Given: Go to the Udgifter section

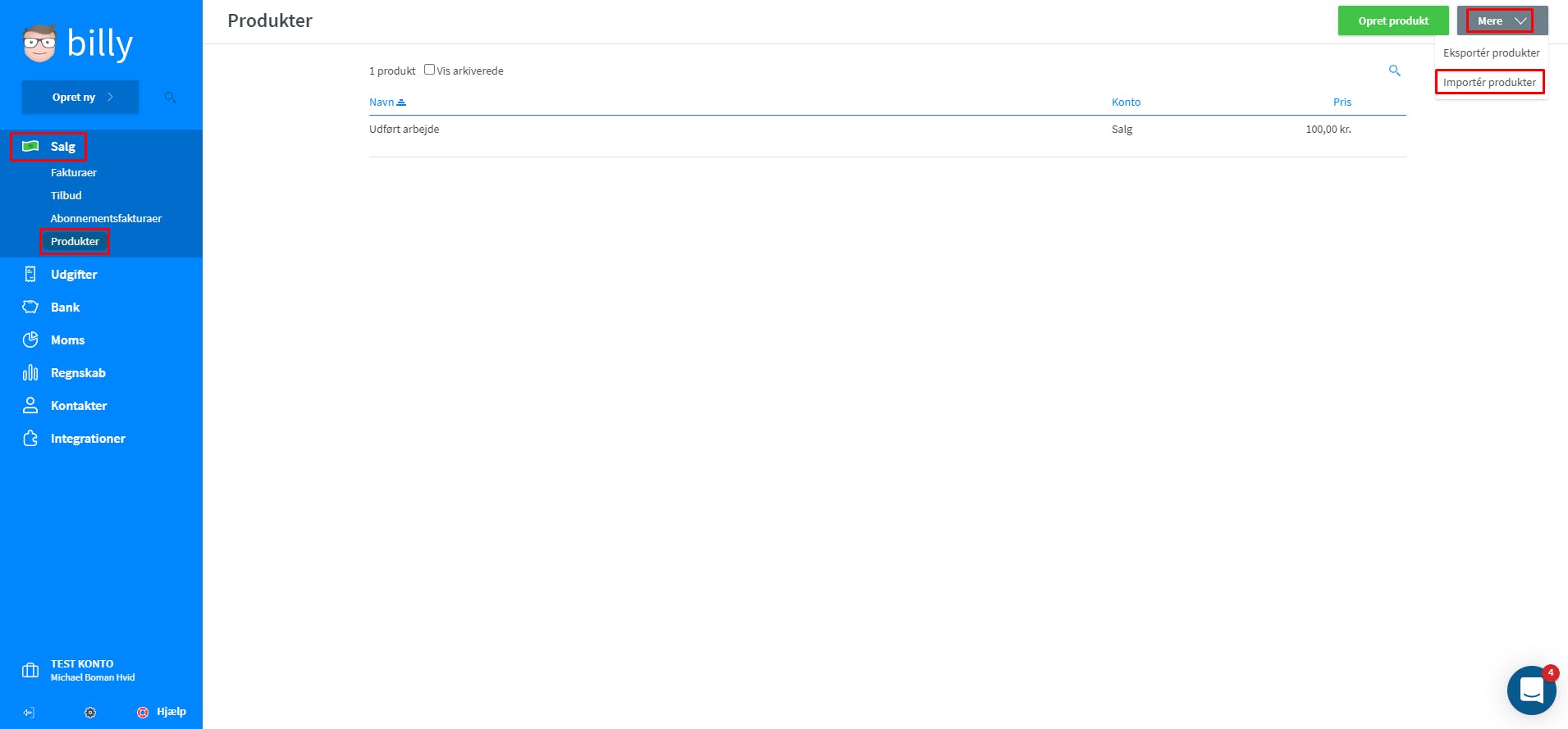Looking at the screenshot, I should click(74, 274).
